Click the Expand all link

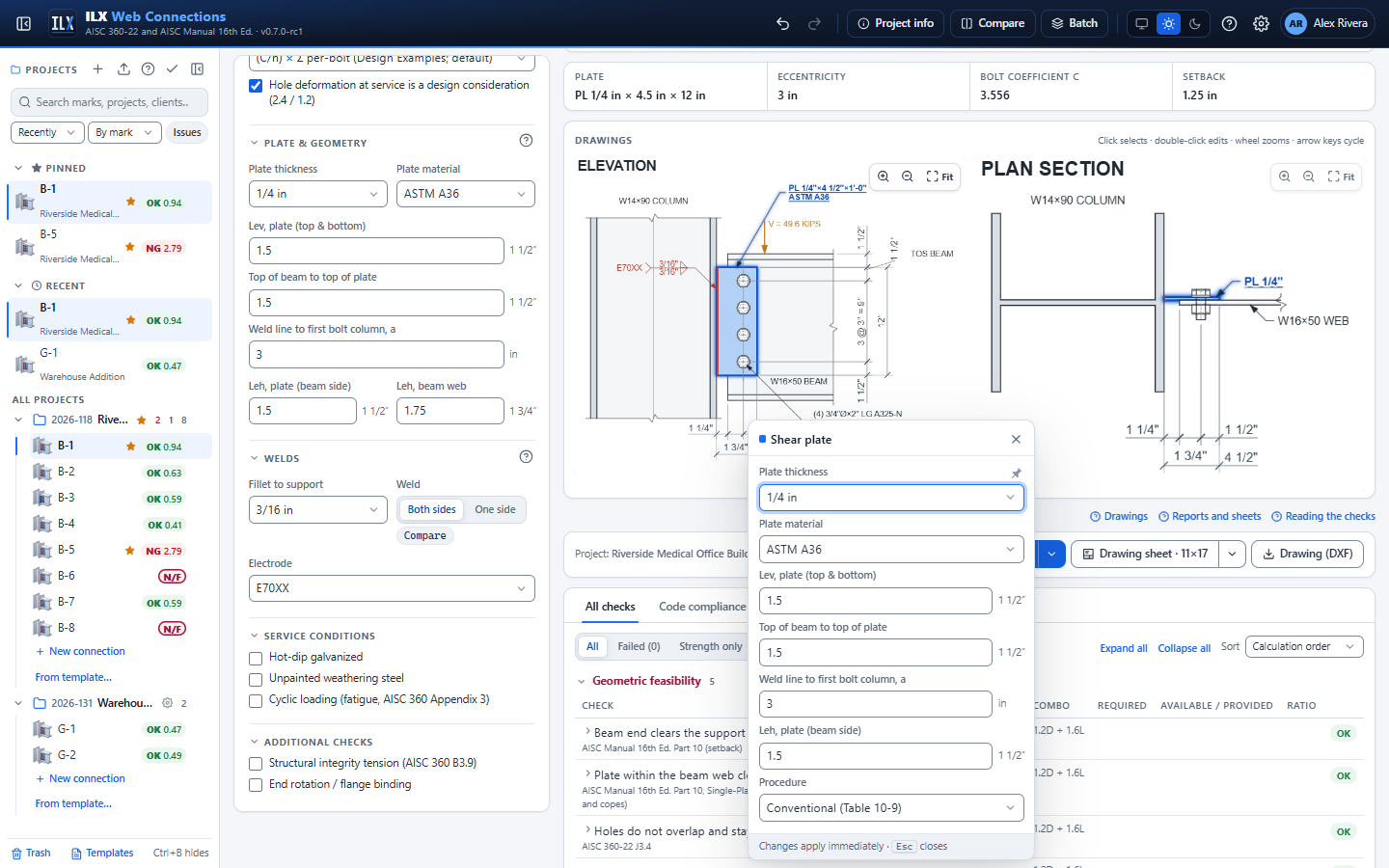(x=1124, y=648)
